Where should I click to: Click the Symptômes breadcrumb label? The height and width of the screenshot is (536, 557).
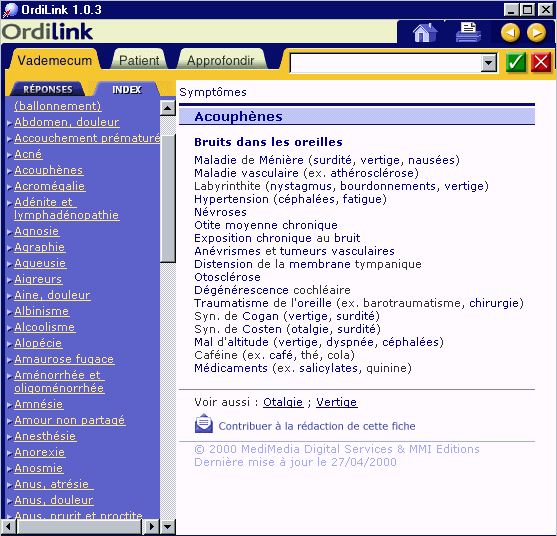pos(213,92)
